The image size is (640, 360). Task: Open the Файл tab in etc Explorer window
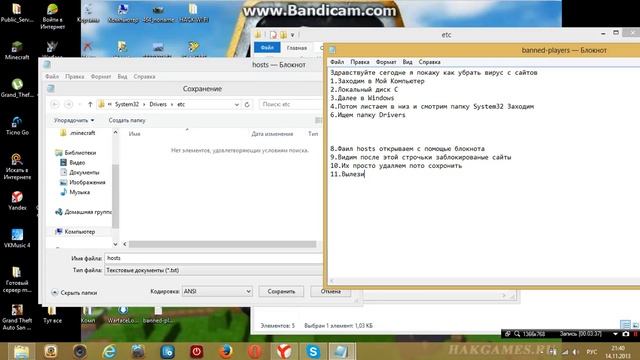click(x=267, y=48)
